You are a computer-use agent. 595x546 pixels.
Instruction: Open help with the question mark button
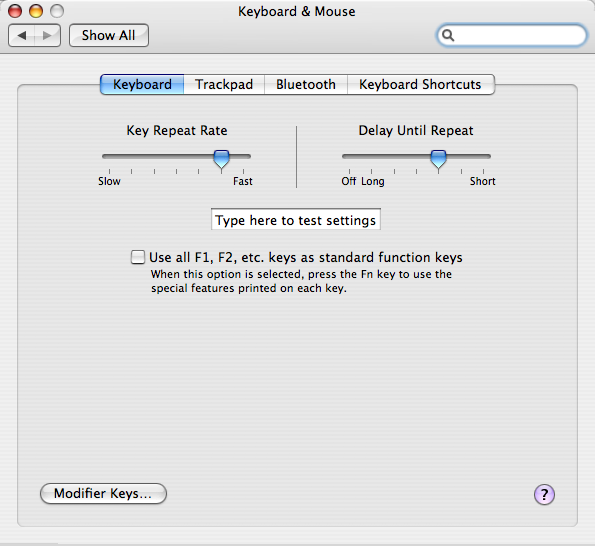click(x=544, y=494)
